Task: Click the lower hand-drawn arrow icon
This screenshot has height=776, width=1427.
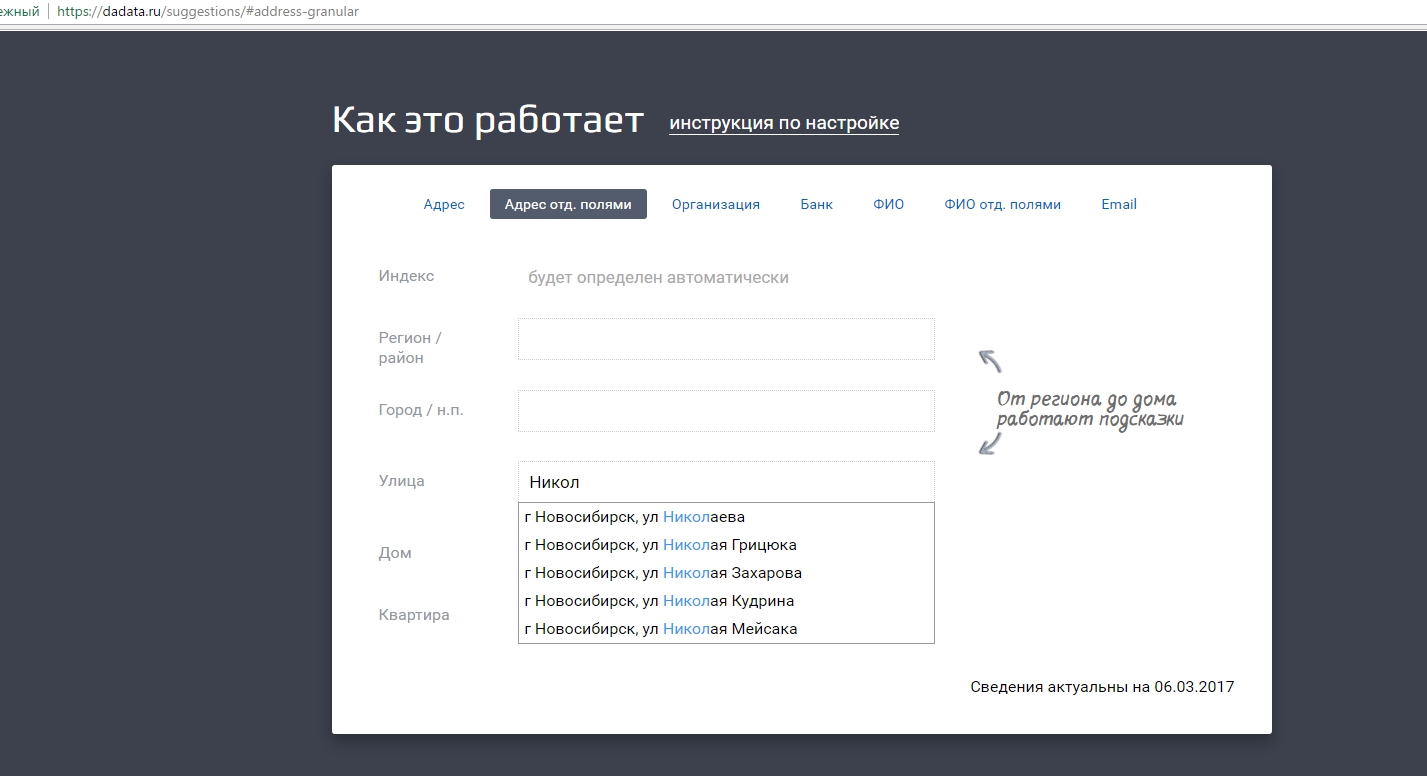Action: tap(990, 443)
